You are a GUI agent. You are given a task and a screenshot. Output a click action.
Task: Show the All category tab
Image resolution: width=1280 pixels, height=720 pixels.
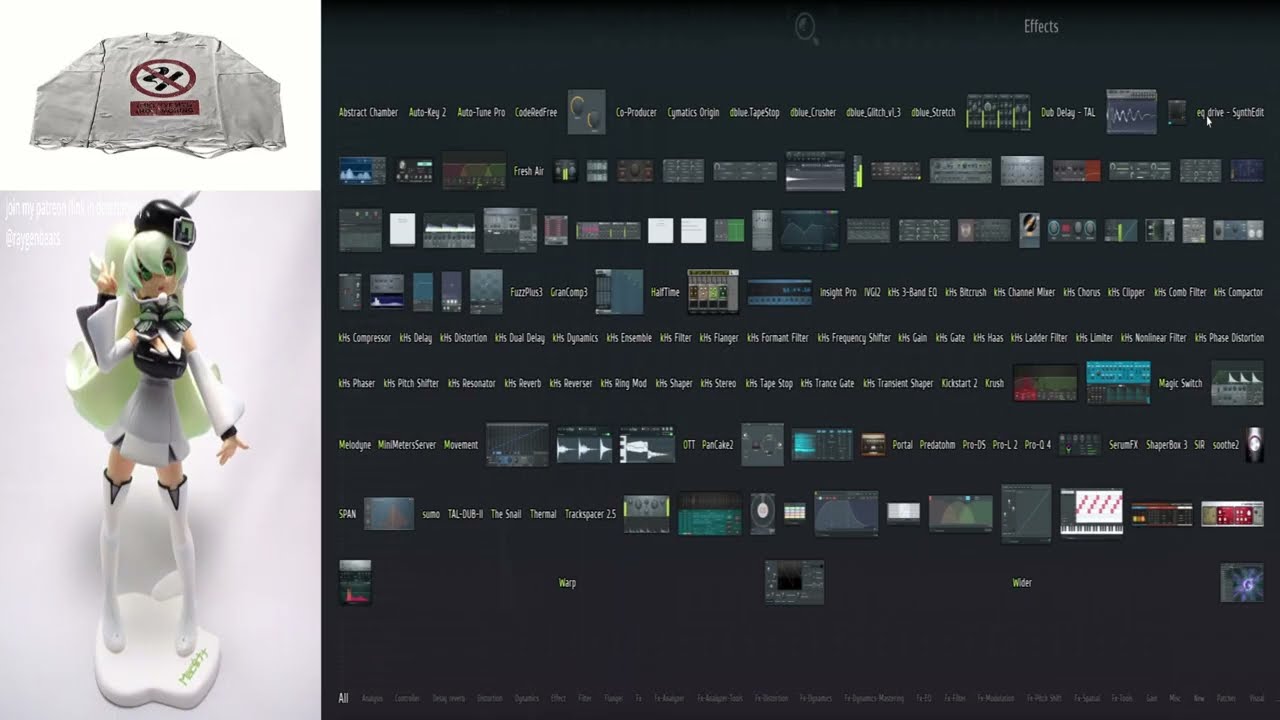click(x=343, y=698)
